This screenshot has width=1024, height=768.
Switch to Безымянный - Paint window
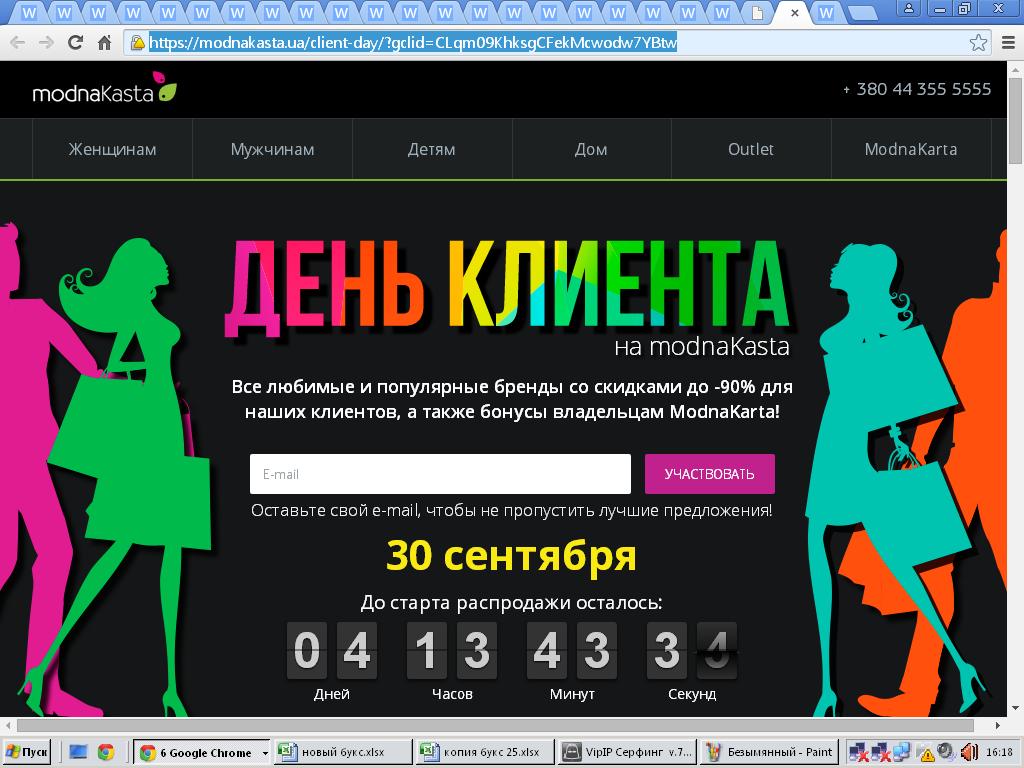point(769,752)
